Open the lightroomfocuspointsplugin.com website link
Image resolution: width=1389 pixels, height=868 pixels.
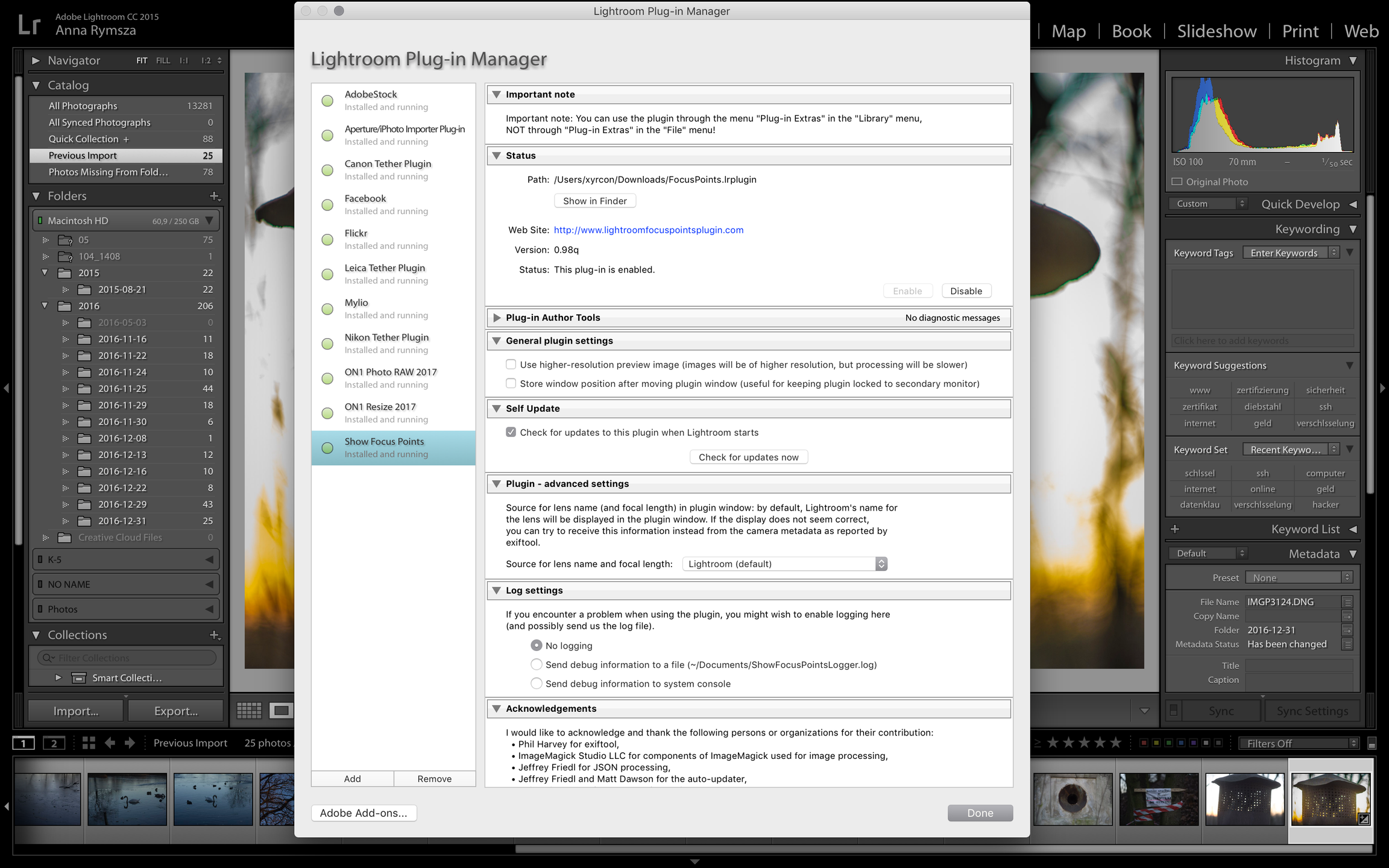pyautogui.click(x=648, y=230)
